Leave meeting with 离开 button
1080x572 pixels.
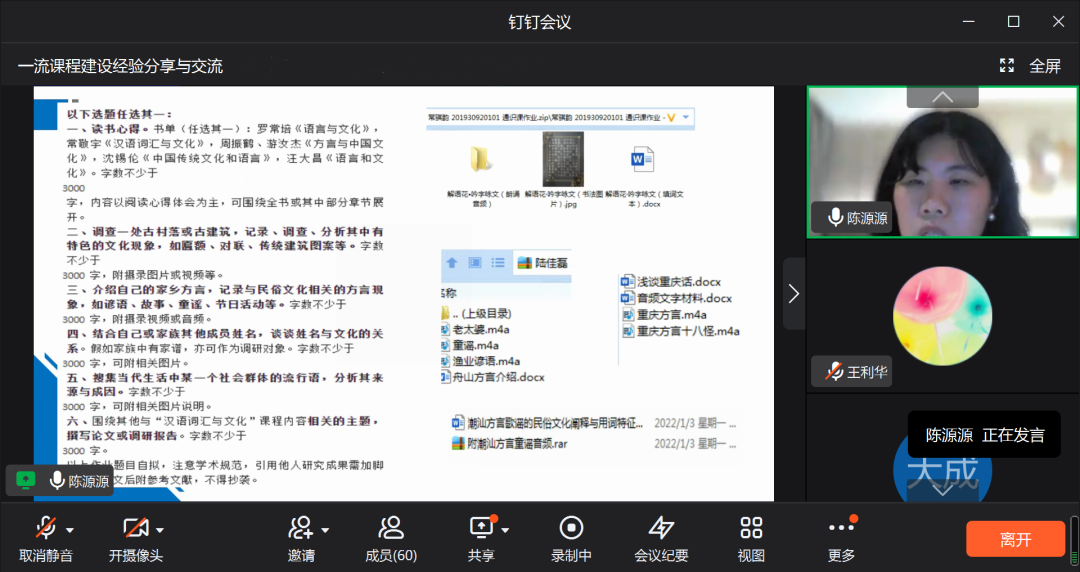(x=1015, y=539)
